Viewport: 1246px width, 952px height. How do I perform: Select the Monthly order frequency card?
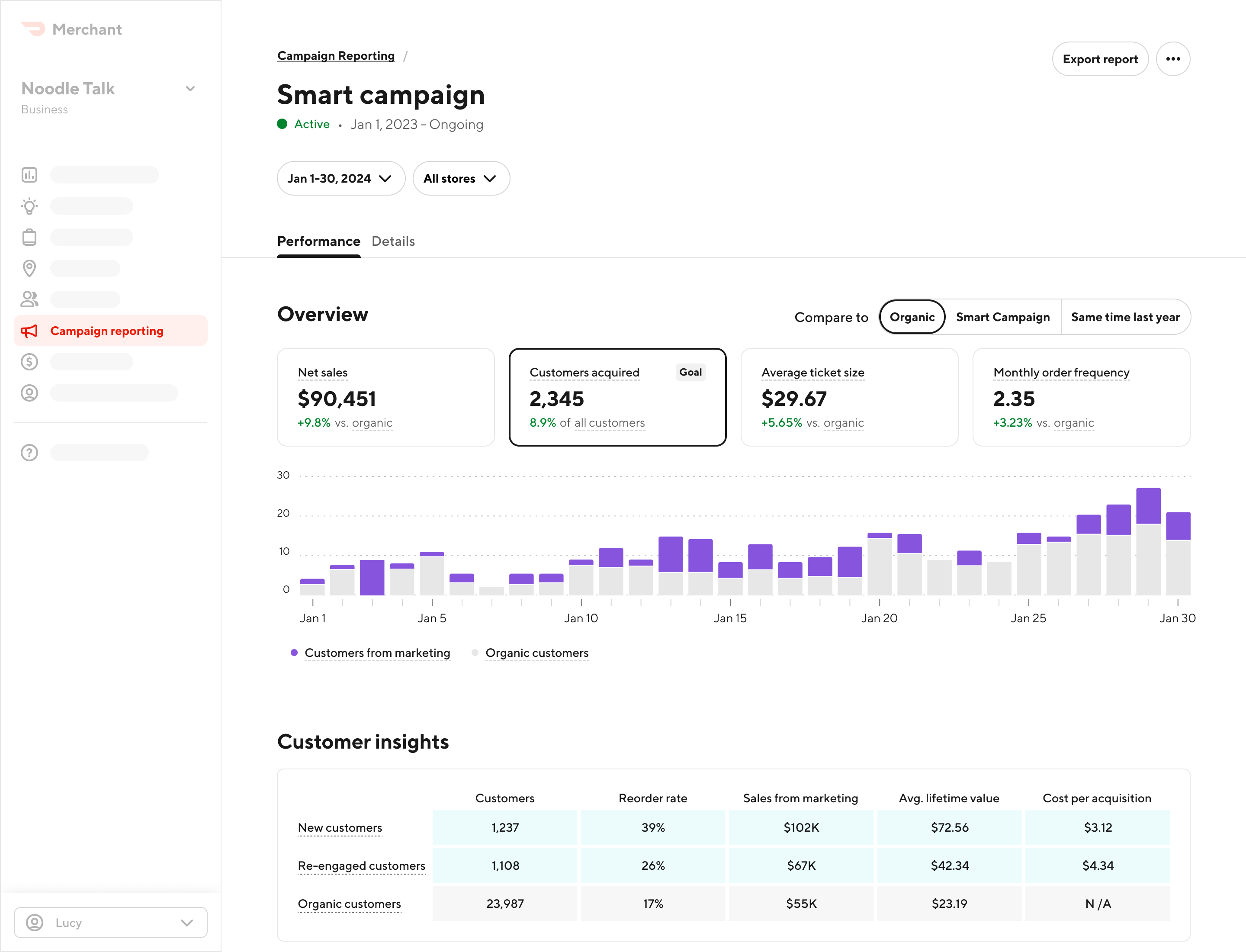[x=1081, y=397]
